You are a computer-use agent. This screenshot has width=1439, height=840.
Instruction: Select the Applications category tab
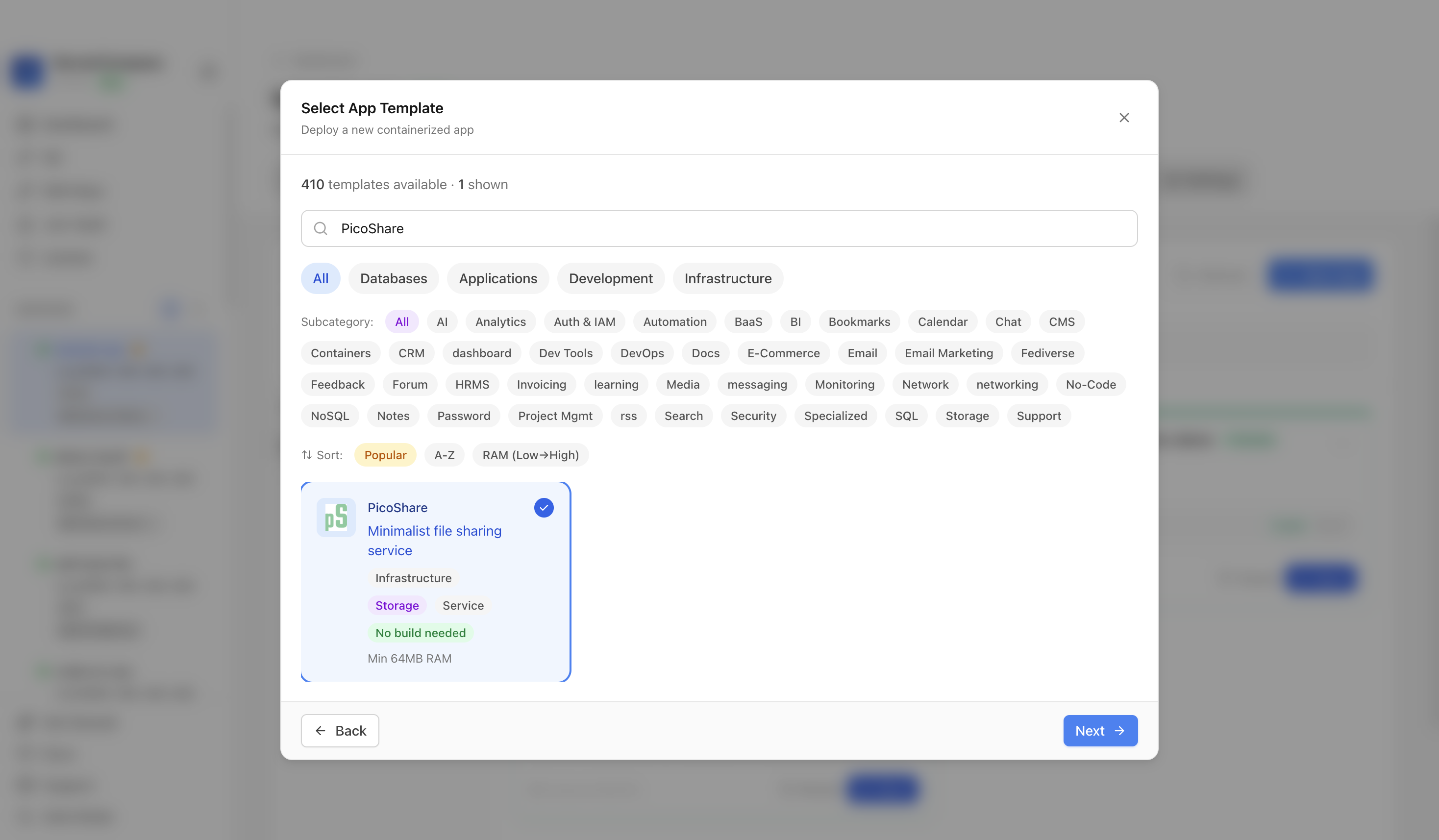[498, 279]
